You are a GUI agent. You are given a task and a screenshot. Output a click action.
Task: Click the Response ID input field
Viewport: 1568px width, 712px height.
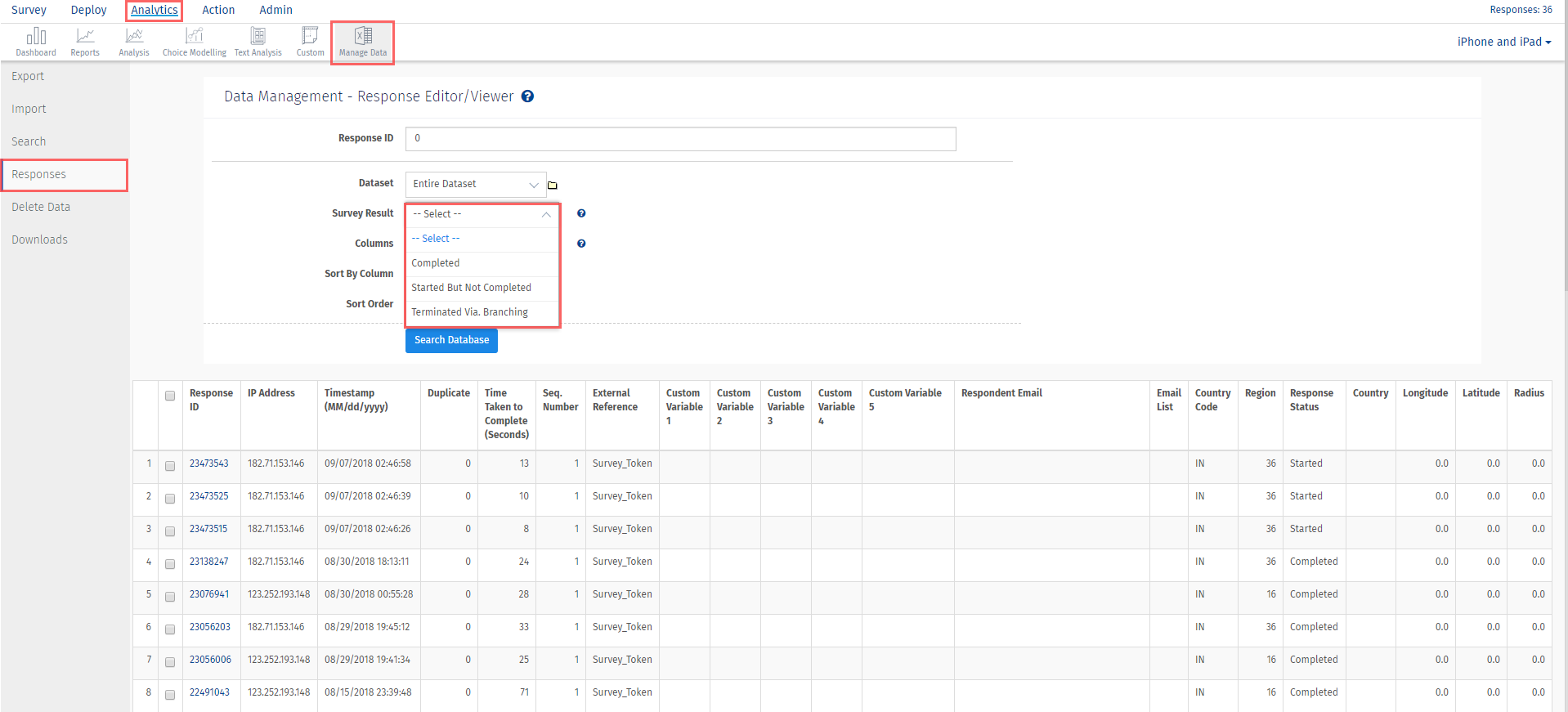[680, 138]
